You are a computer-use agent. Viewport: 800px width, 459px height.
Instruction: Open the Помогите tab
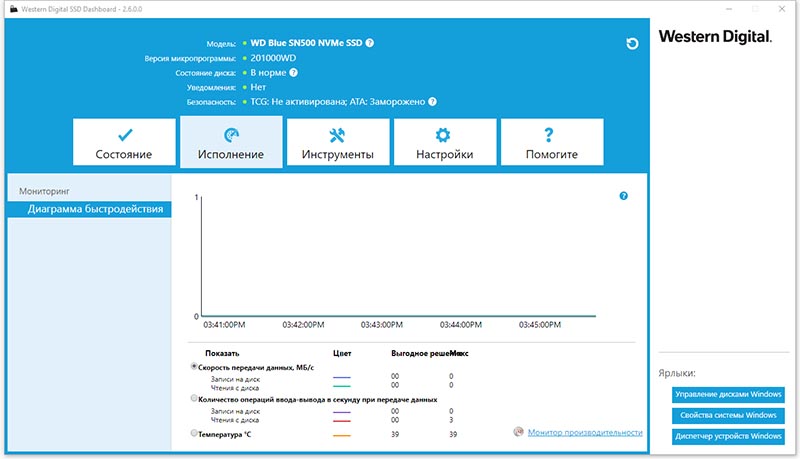pyautogui.click(x=552, y=142)
